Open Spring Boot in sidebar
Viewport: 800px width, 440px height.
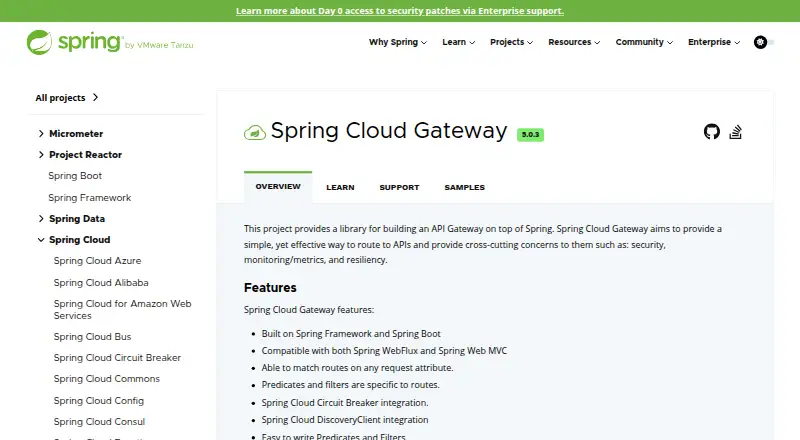point(75,176)
